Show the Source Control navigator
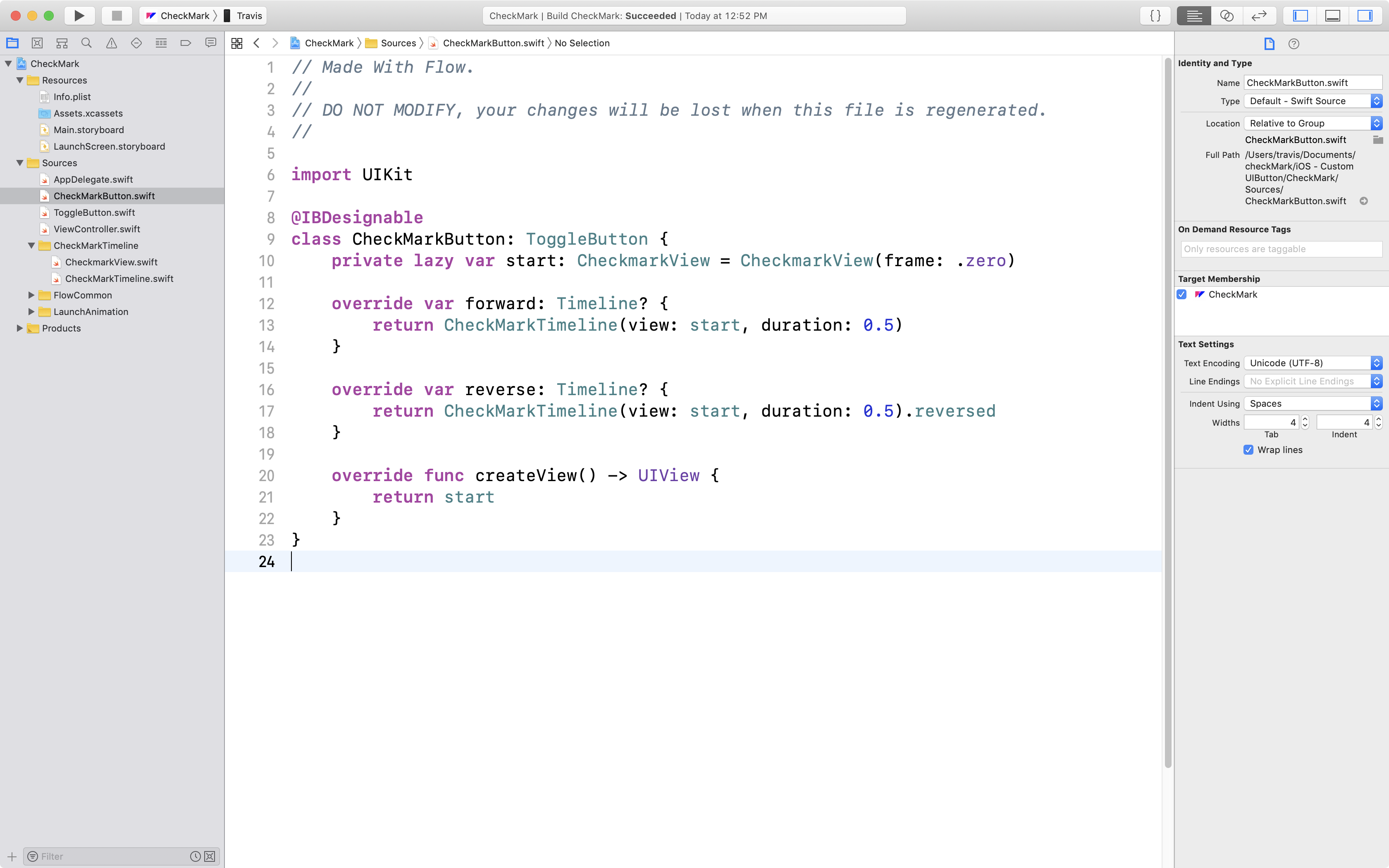1389x868 pixels. pos(37,43)
